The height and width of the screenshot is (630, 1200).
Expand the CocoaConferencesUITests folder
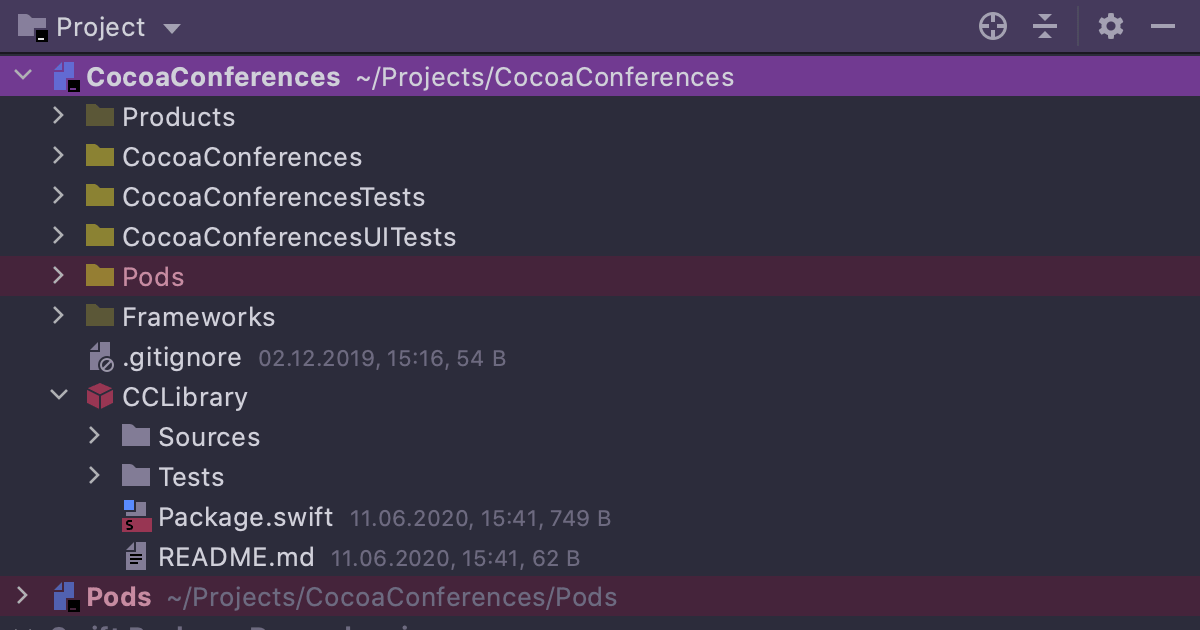click(x=58, y=236)
